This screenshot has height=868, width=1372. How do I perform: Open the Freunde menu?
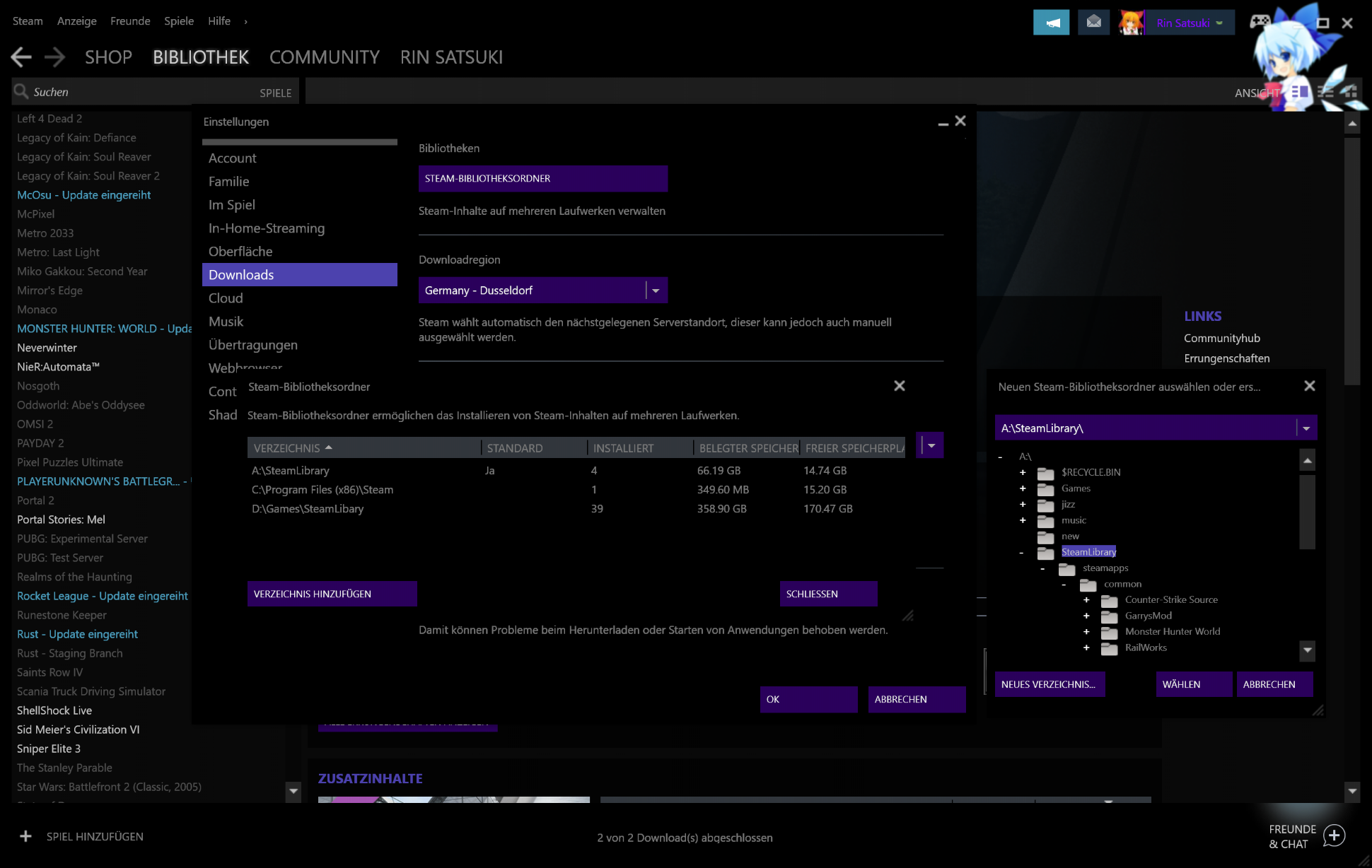click(130, 21)
